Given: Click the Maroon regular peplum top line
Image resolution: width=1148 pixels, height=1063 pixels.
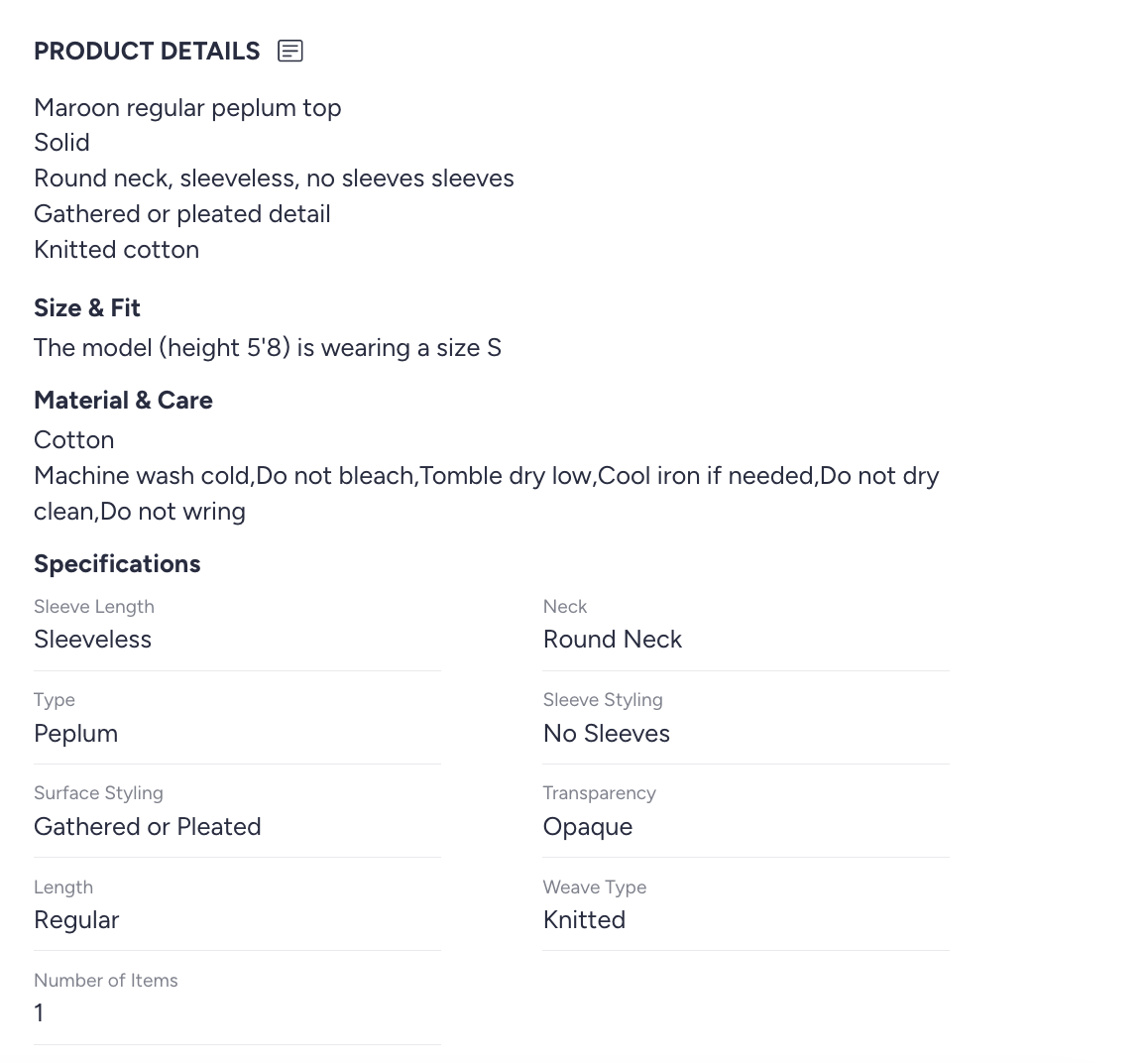Looking at the screenshot, I should (x=187, y=108).
